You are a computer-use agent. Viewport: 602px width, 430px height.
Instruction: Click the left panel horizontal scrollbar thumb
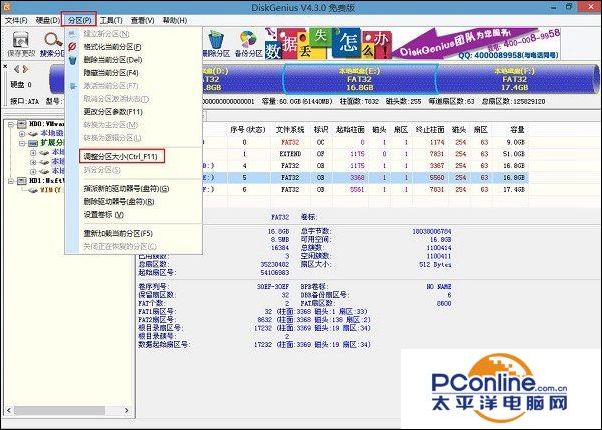[x=60, y=410]
